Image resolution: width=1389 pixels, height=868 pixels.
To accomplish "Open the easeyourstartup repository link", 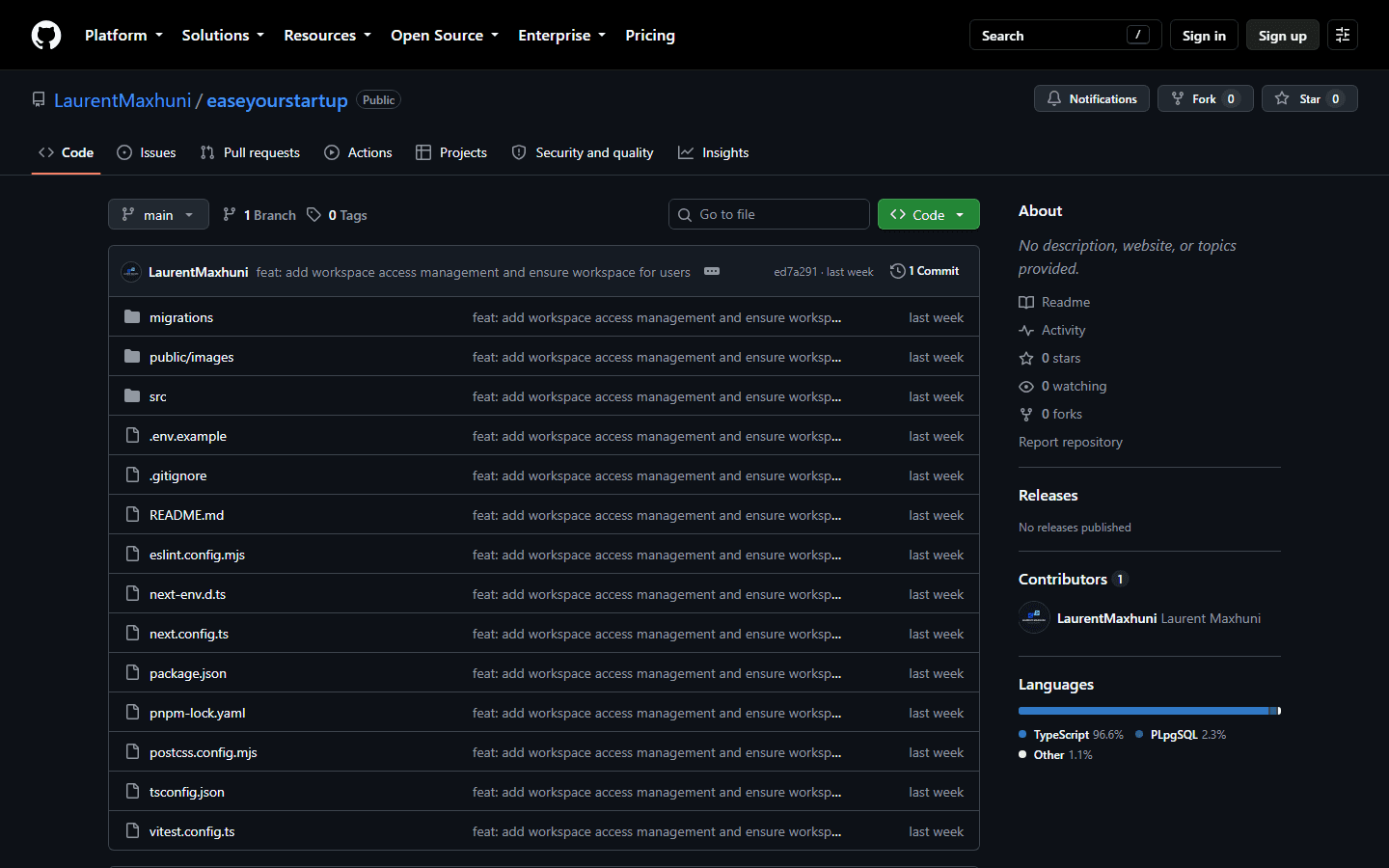I will 277,100.
